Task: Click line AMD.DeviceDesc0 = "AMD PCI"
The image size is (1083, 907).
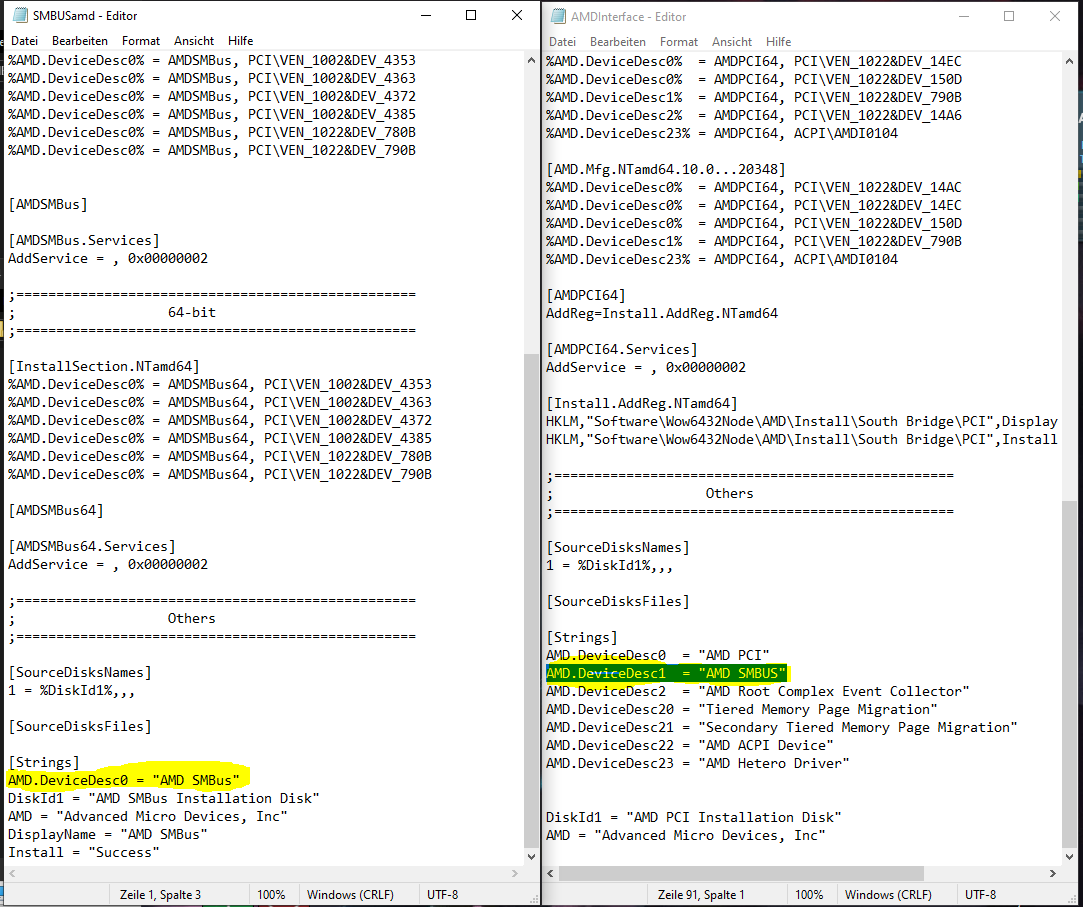Action: pos(658,655)
